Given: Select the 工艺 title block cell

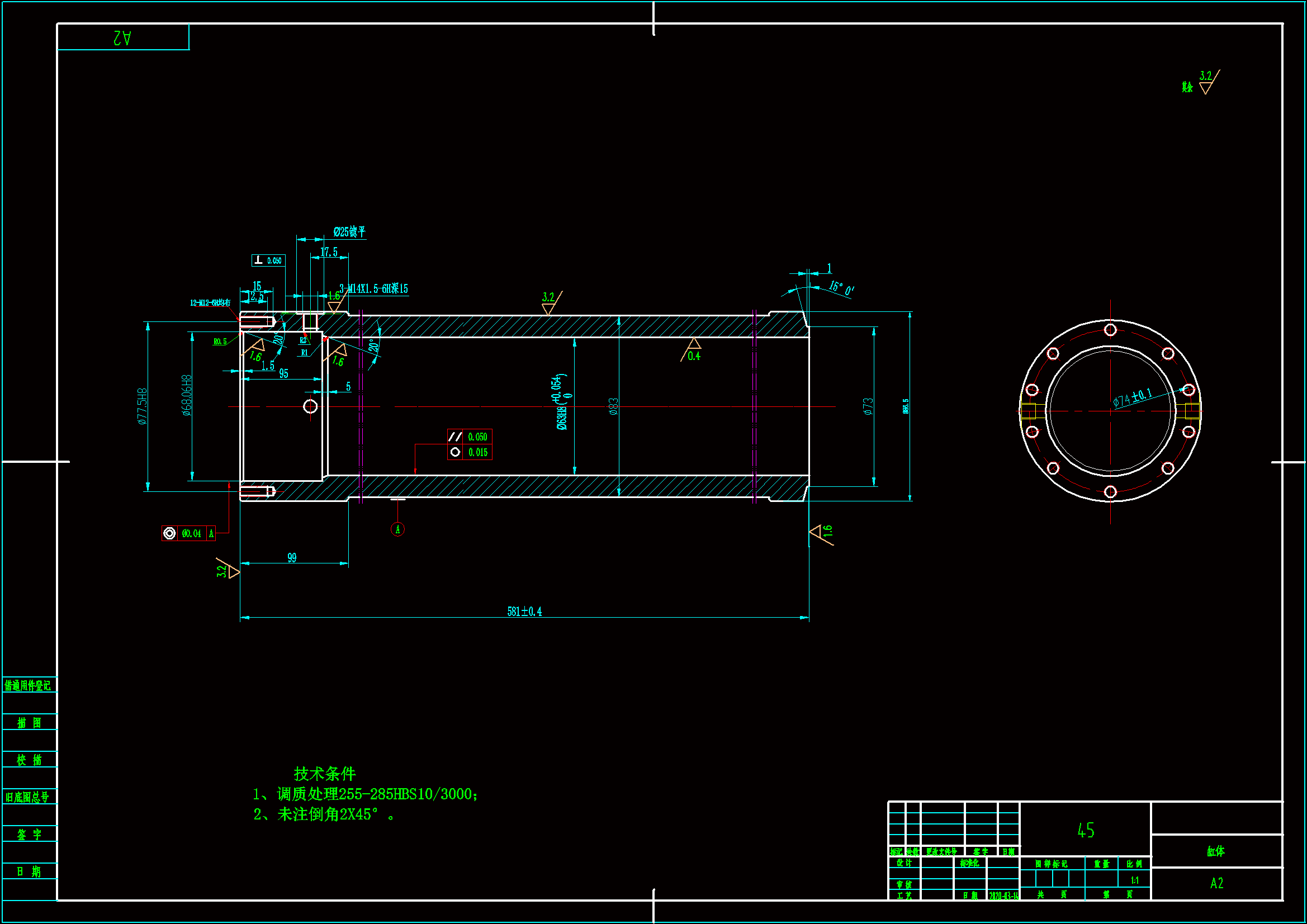Looking at the screenshot, I should click(x=904, y=895).
